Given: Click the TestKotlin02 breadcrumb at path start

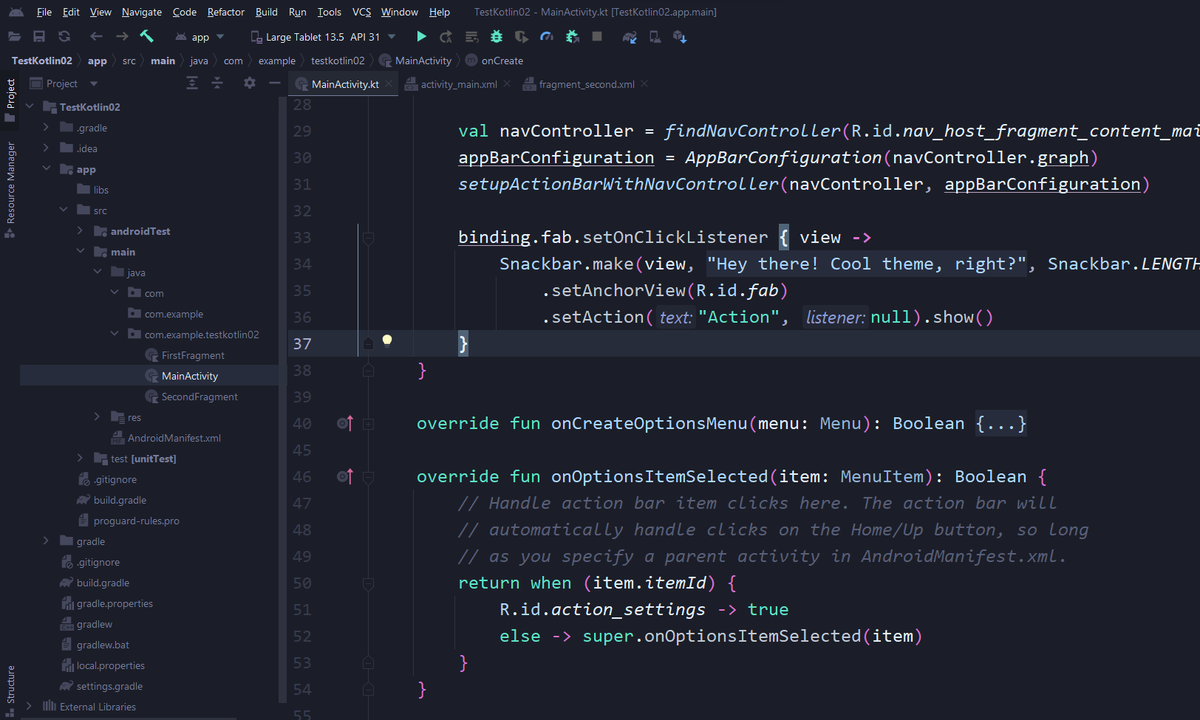Looking at the screenshot, I should click(x=41, y=61).
